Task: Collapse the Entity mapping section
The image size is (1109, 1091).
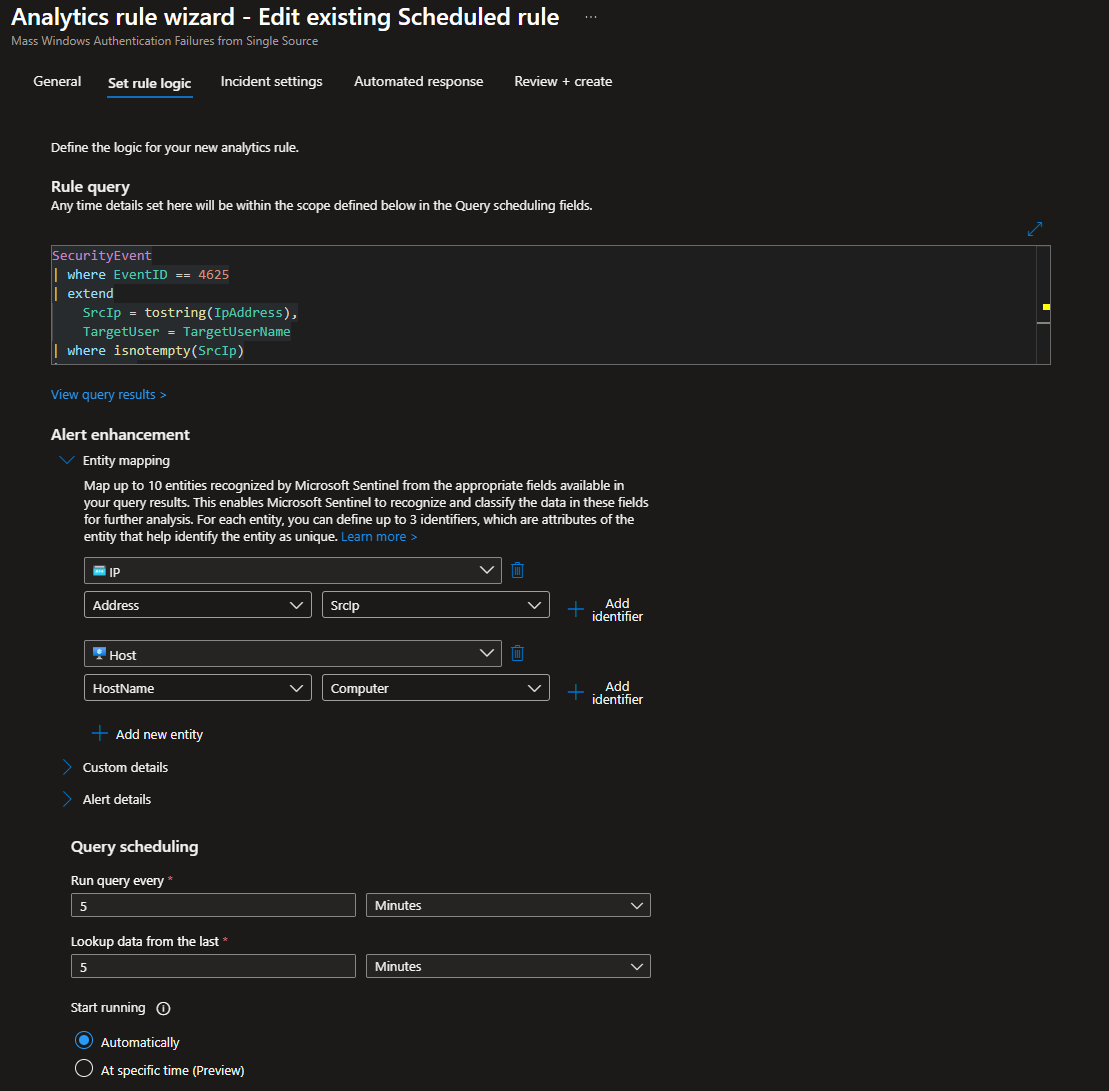Action: (67, 460)
